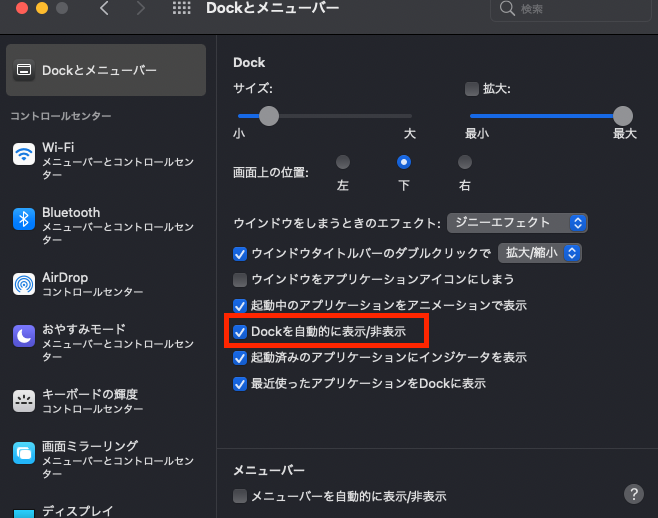Toggle 起動中のアプリケーションをアニメーションで表示 checkbox
Image resolution: width=658 pixels, height=518 pixels.
[x=240, y=306]
